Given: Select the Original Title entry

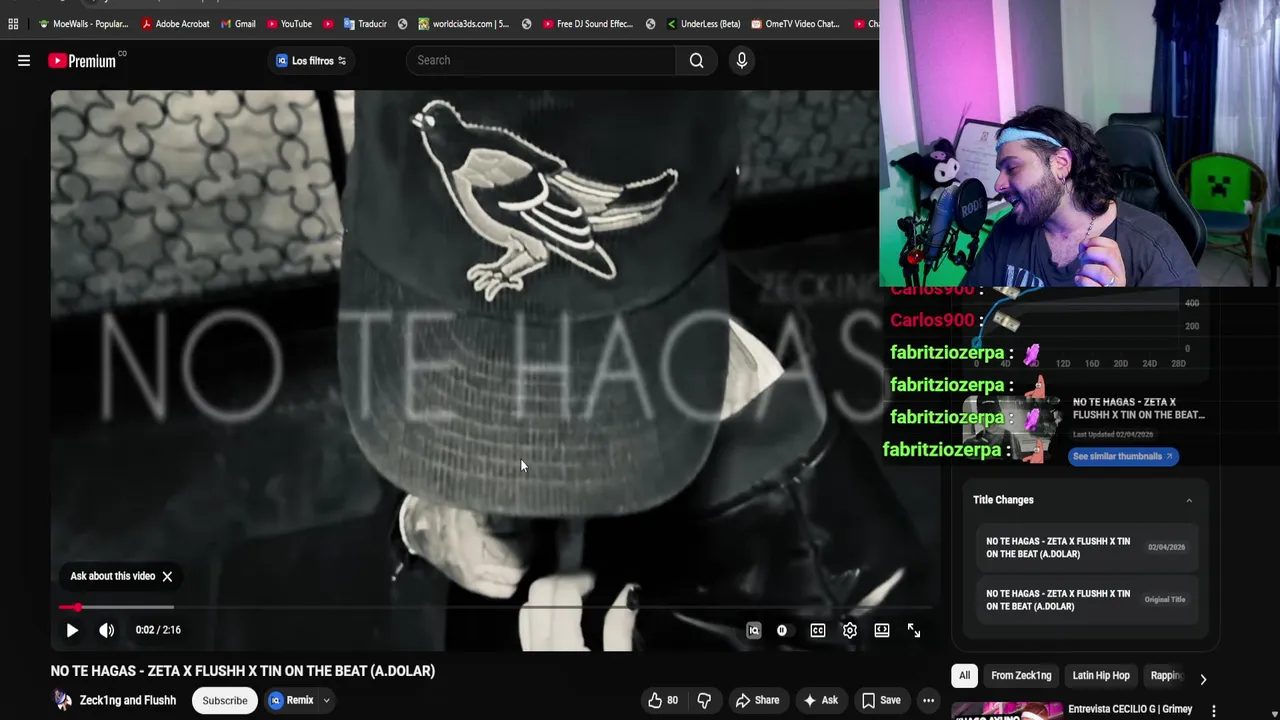Looking at the screenshot, I should [1086, 600].
